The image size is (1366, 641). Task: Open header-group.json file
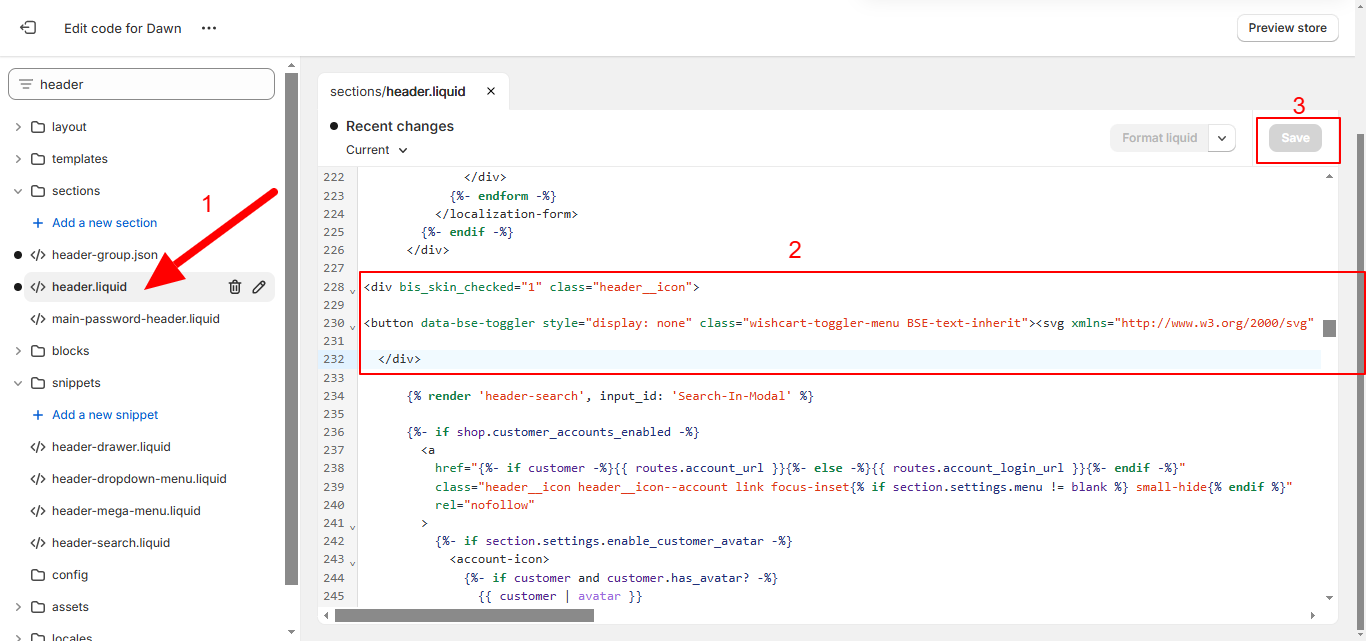[x=104, y=255]
